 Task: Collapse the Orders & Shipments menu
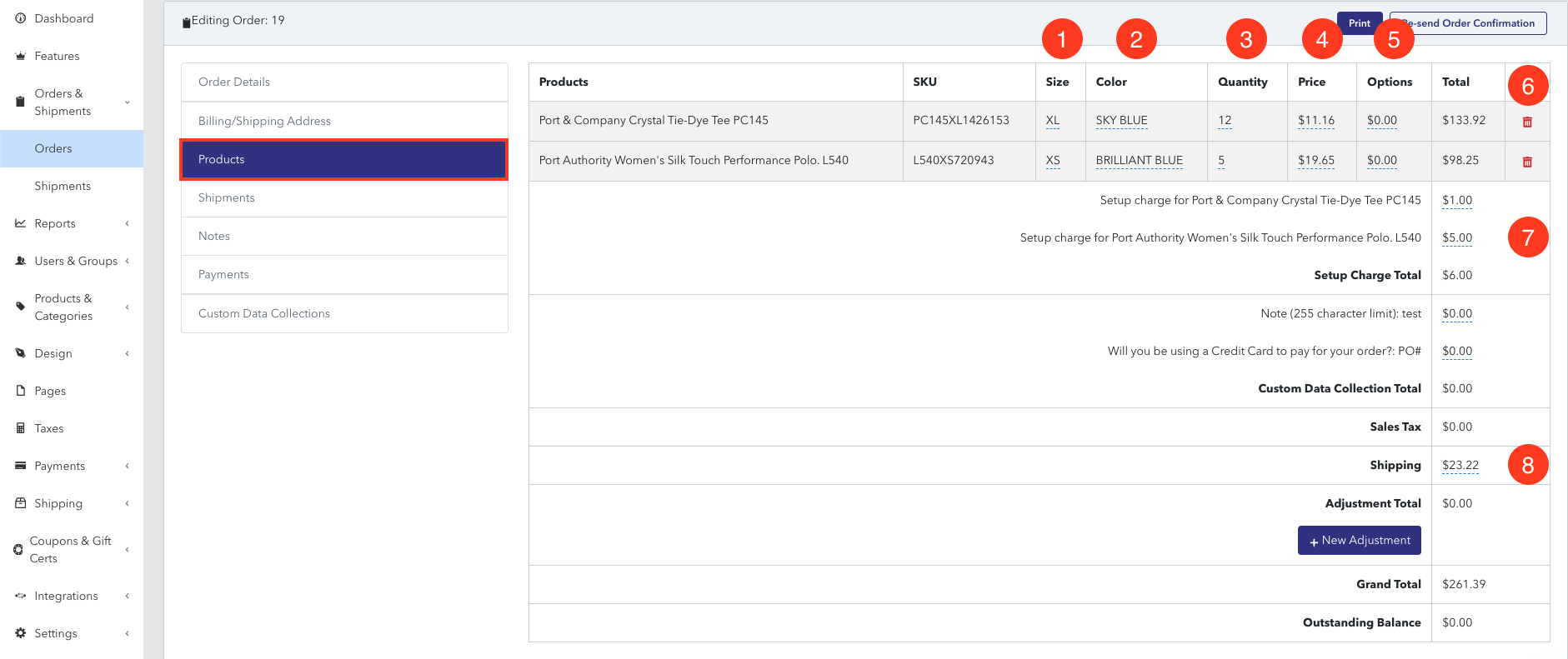[128, 102]
